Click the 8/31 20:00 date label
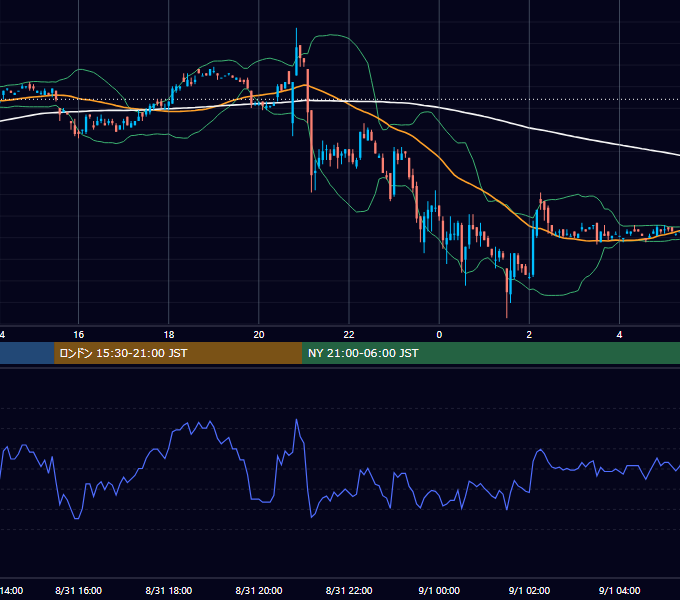 pos(259,590)
